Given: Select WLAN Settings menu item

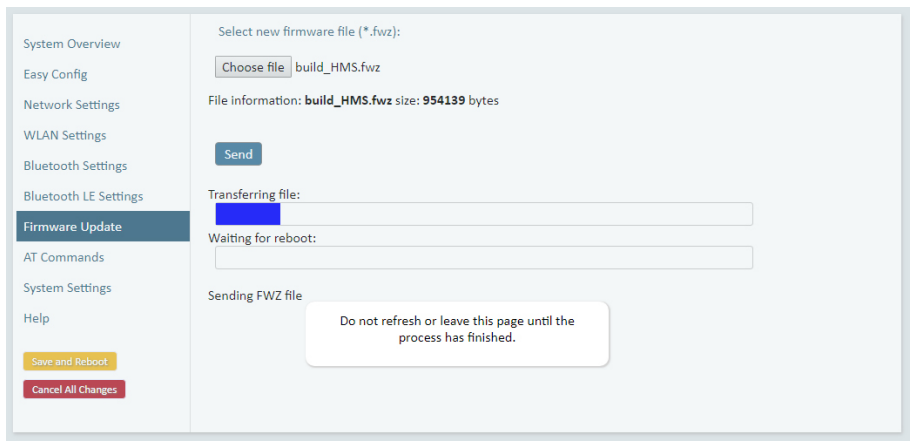Looking at the screenshot, I should pos(65,136).
